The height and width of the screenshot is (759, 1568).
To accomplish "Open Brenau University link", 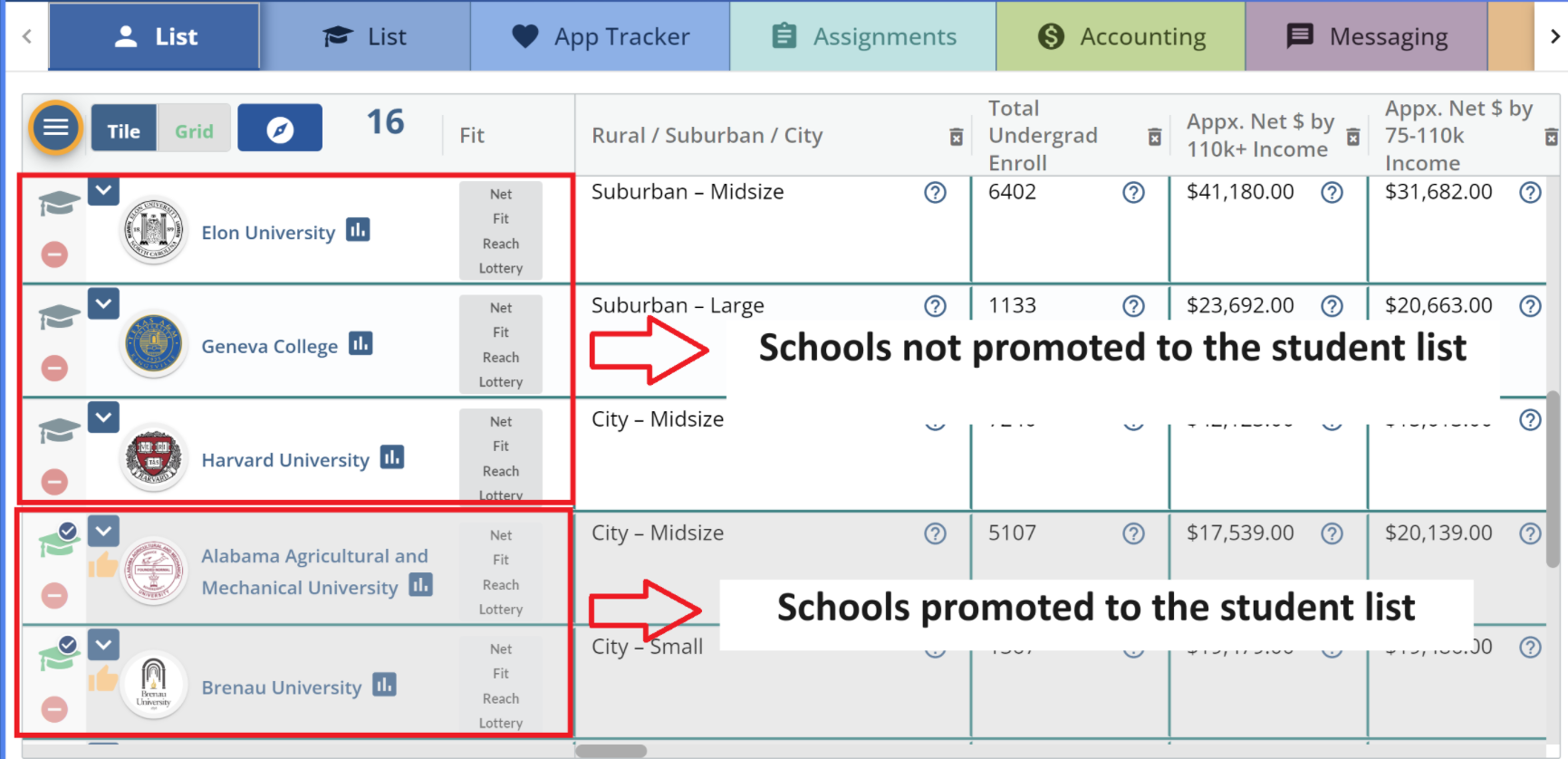I will tap(281, 687).
